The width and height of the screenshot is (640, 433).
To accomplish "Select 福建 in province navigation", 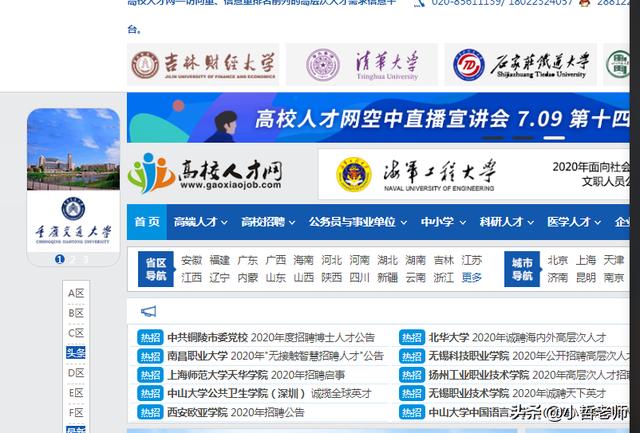I will (x=220, y=260).
